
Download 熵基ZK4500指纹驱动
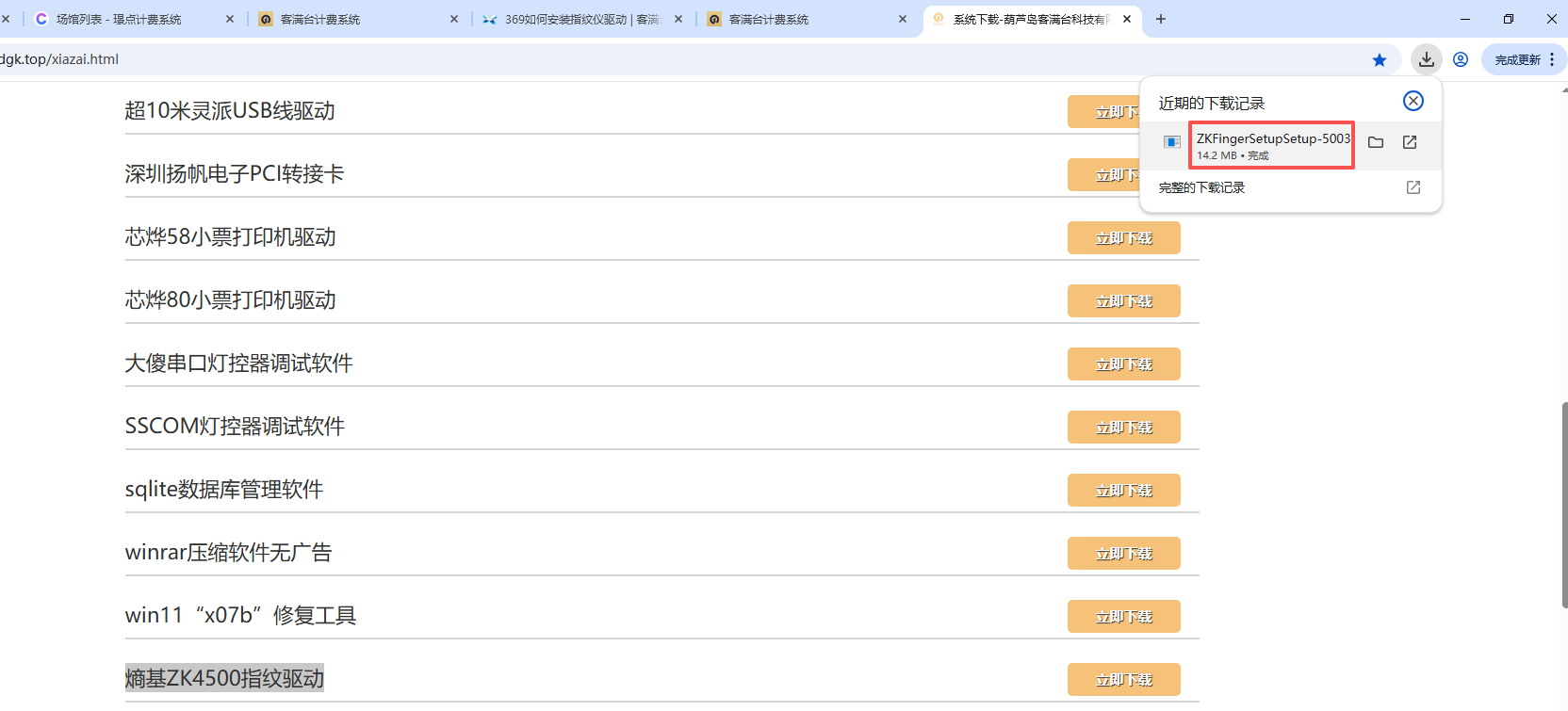(x=1123, y=680)
